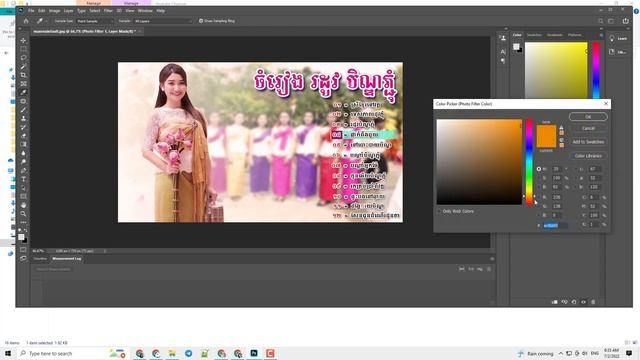
Task: Swap foreground and background colors icon
Action: coord(26,231)
